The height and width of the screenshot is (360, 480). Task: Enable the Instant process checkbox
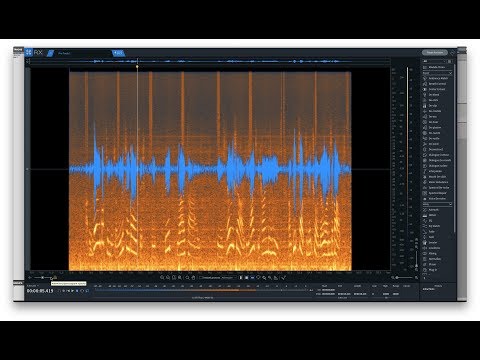201,278
